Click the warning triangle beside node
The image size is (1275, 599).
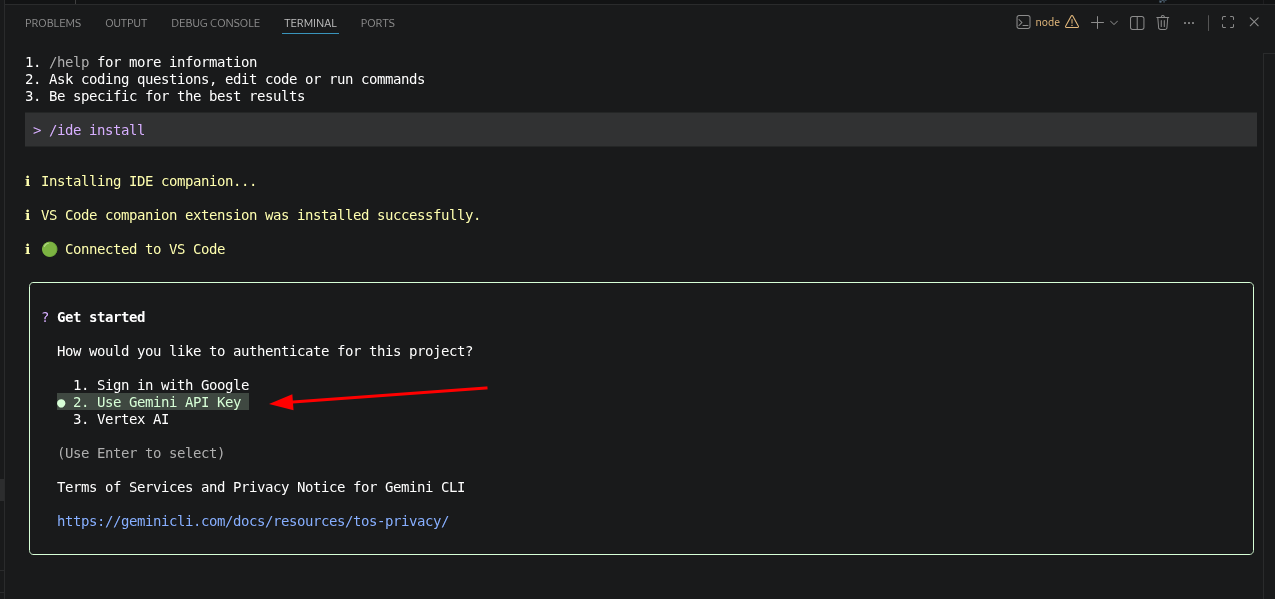1072,22
